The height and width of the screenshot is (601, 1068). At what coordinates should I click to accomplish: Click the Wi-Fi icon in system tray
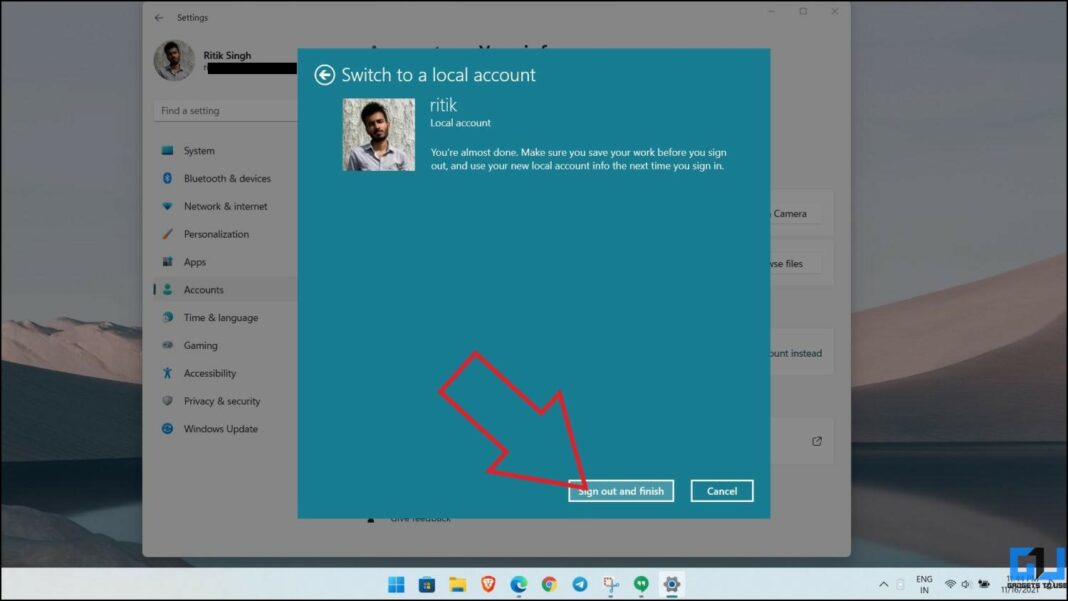point(950,584)
